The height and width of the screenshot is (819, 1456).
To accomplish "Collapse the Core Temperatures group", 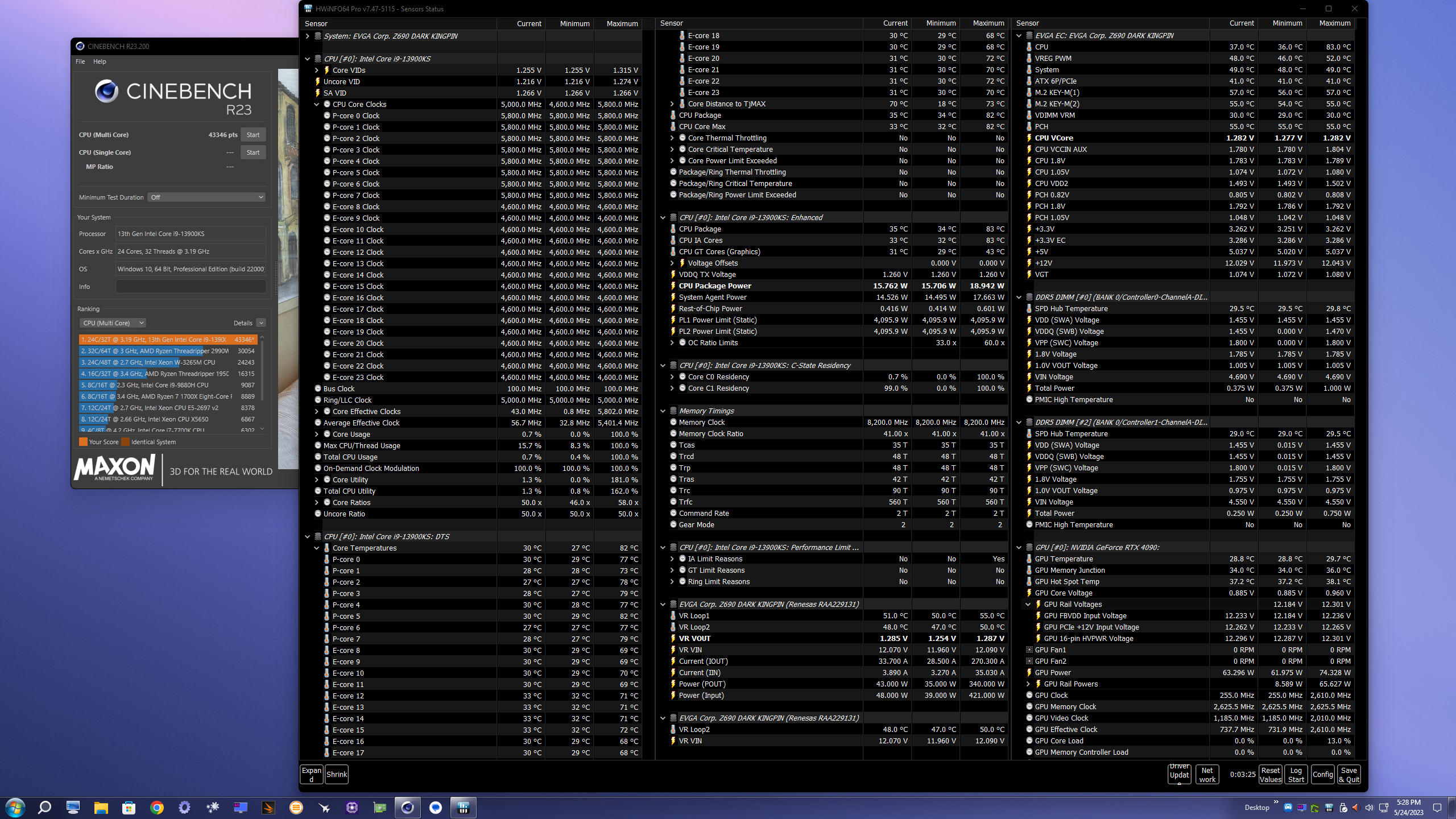I will point(317,548).
